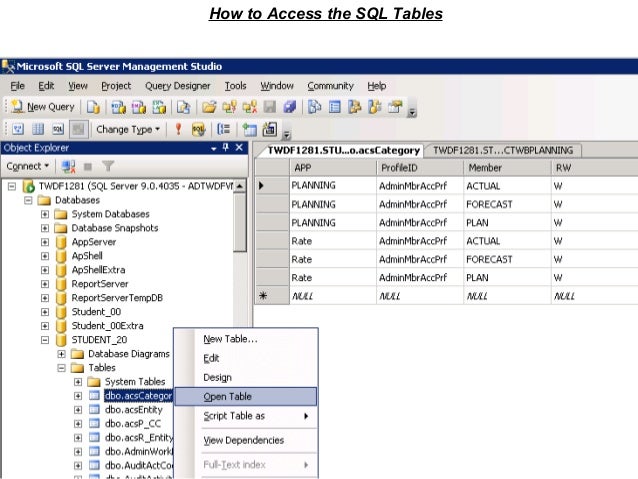Image resolution: width=638 pixels, height=479 pixels.
Task: Click the Disconnect icon in Object Explorer
Action: coord(68,166)
